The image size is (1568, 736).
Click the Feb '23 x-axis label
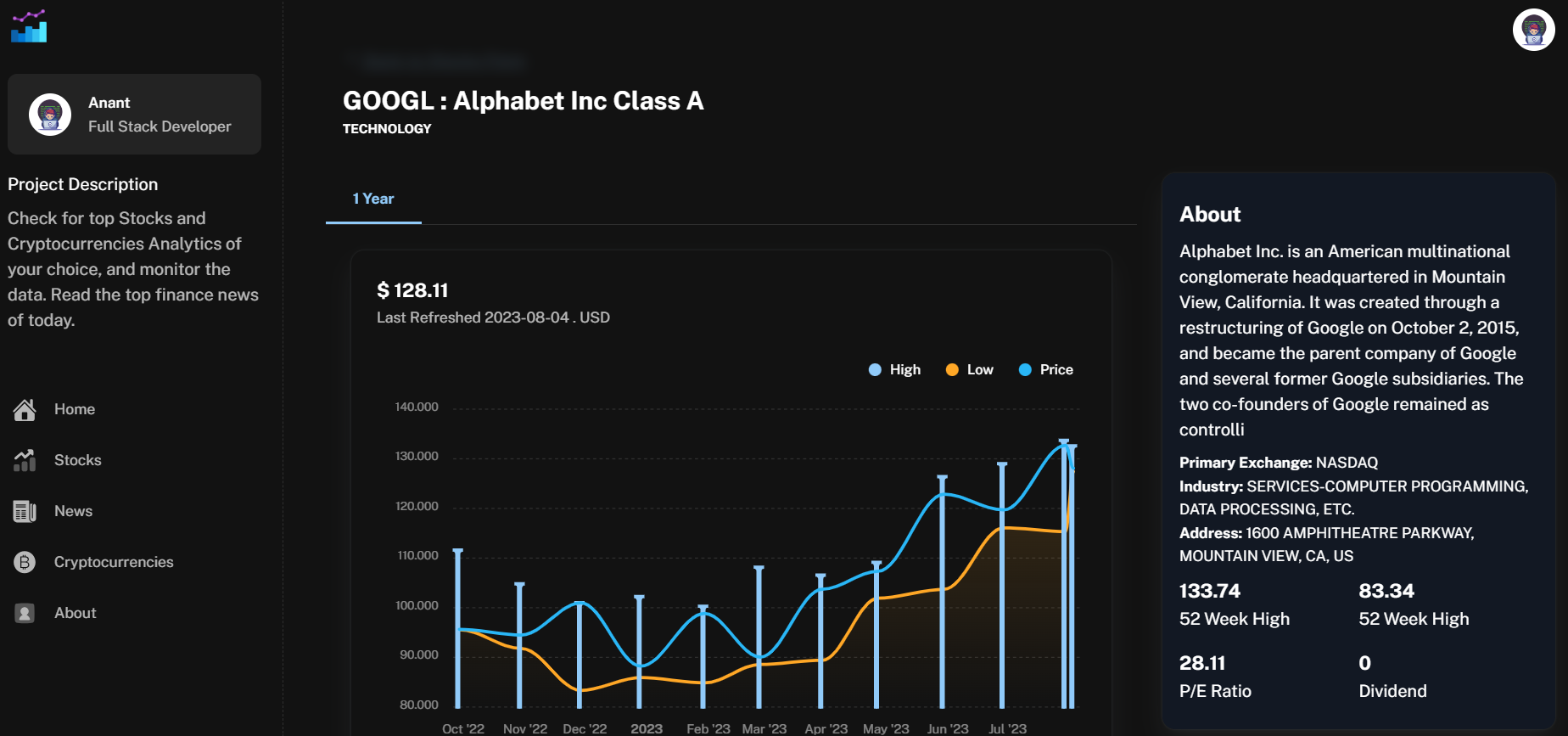pyautogui.click(x=708, y=728)
